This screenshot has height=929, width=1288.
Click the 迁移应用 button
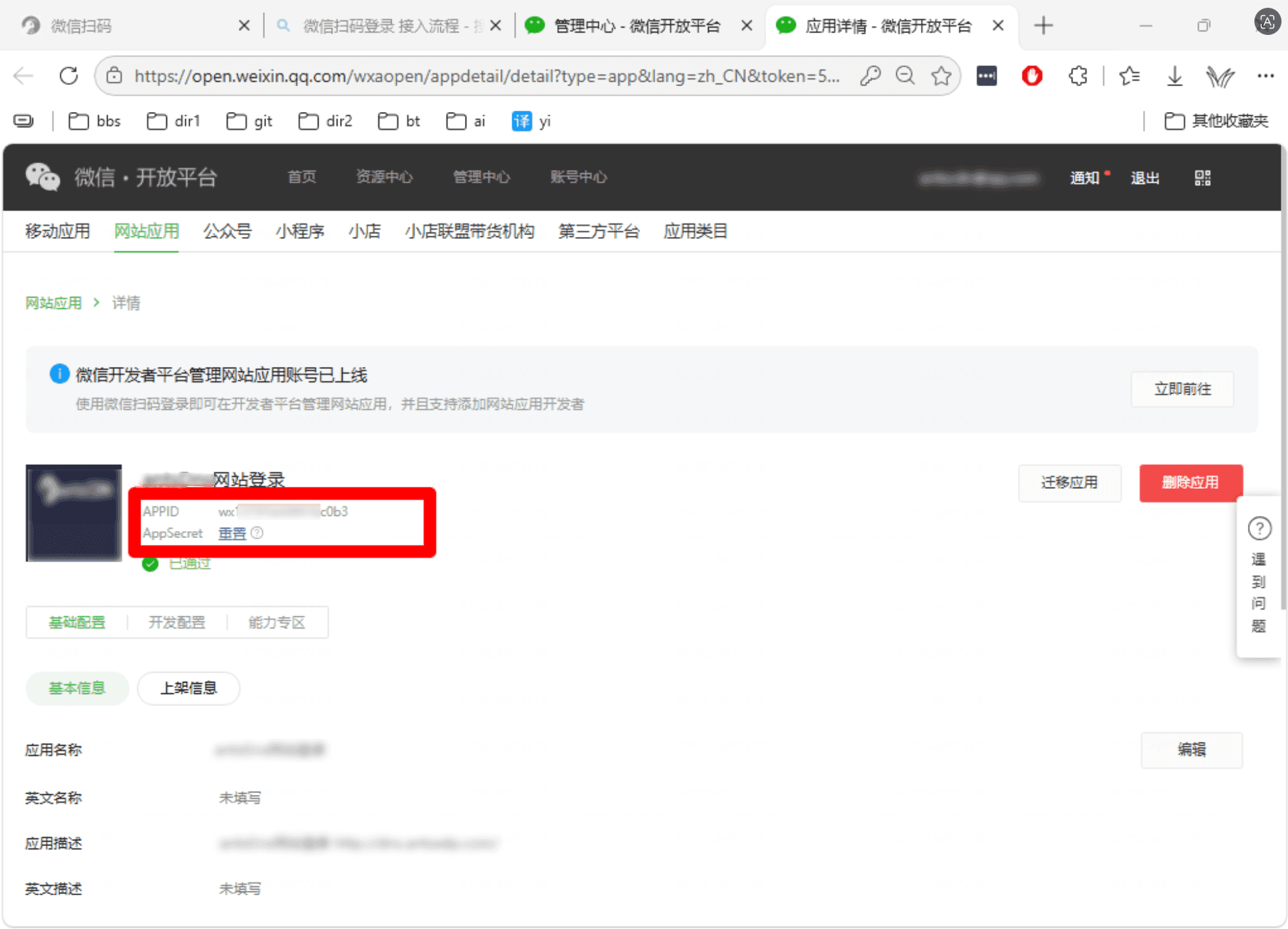click(x=1070, y=482)
